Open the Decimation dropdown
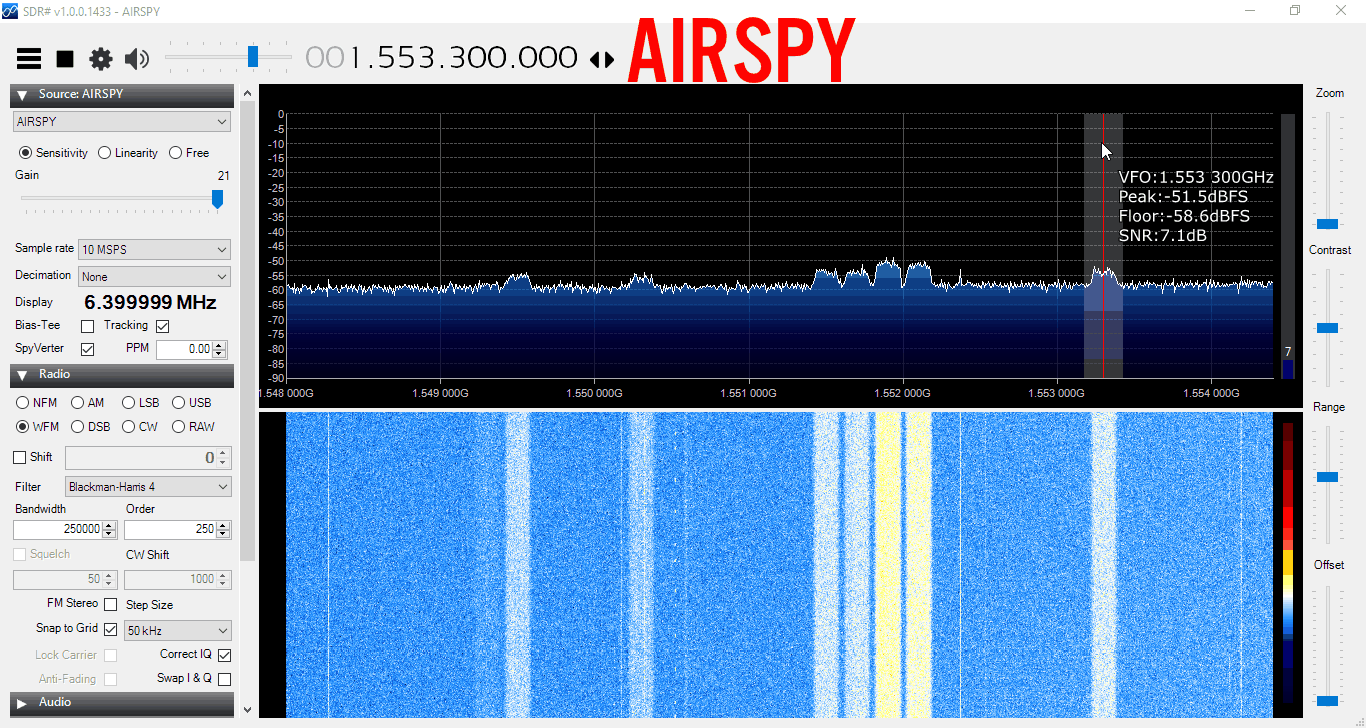 (x=154, y=277)
